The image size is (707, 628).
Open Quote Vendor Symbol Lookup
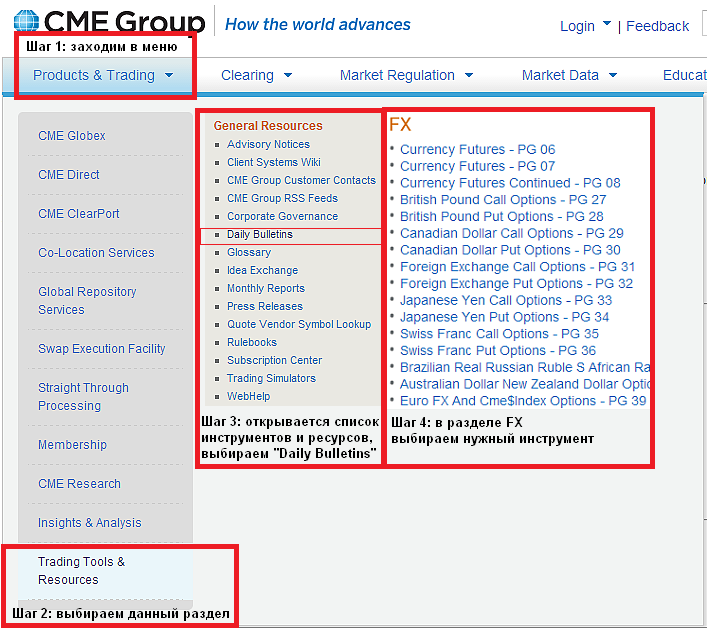point(299,325)
